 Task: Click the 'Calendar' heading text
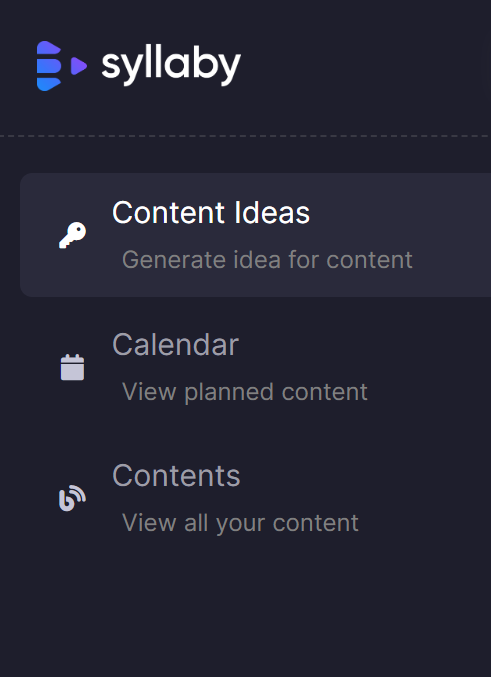point(175,345)
